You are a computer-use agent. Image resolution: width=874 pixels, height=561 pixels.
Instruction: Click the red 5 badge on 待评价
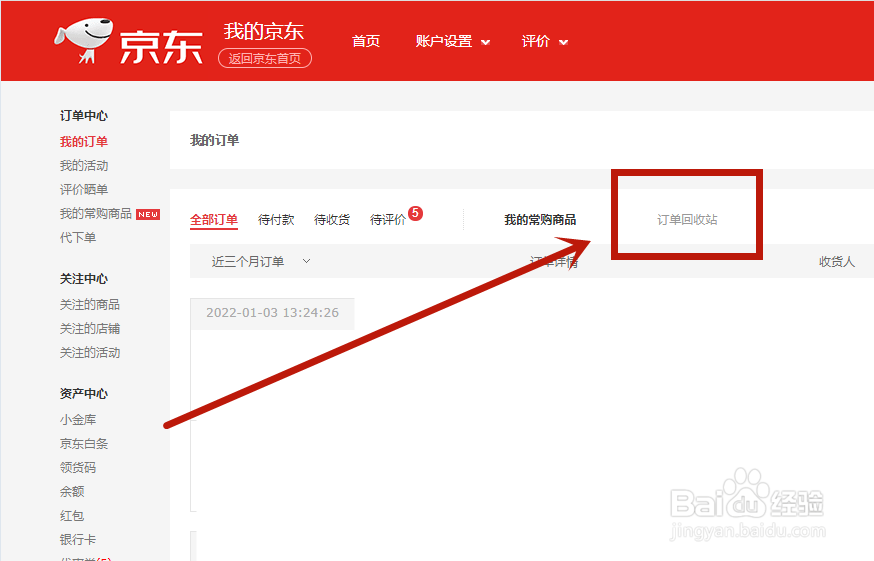click(x=415, y=213)
